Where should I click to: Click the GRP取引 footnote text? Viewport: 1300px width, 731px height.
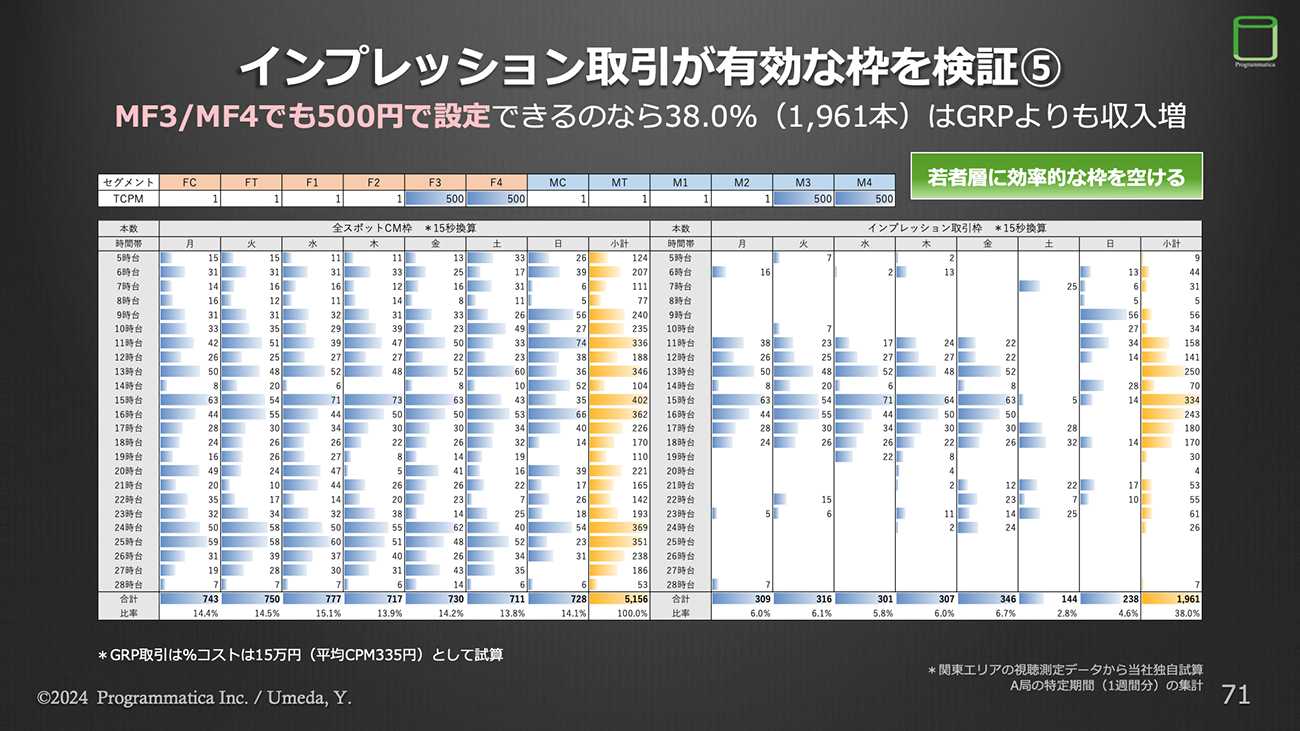point(300,655)
